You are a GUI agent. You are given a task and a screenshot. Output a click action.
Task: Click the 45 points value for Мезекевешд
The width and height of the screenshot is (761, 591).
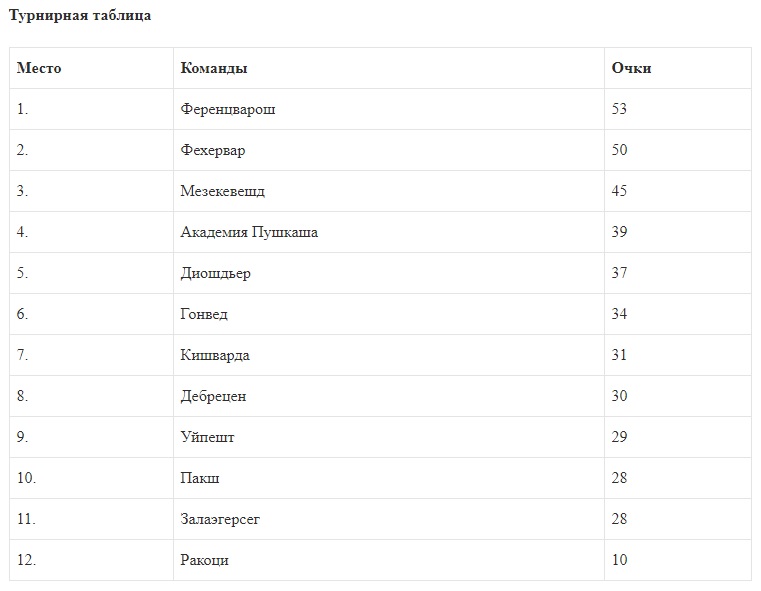tap(619, 191)
